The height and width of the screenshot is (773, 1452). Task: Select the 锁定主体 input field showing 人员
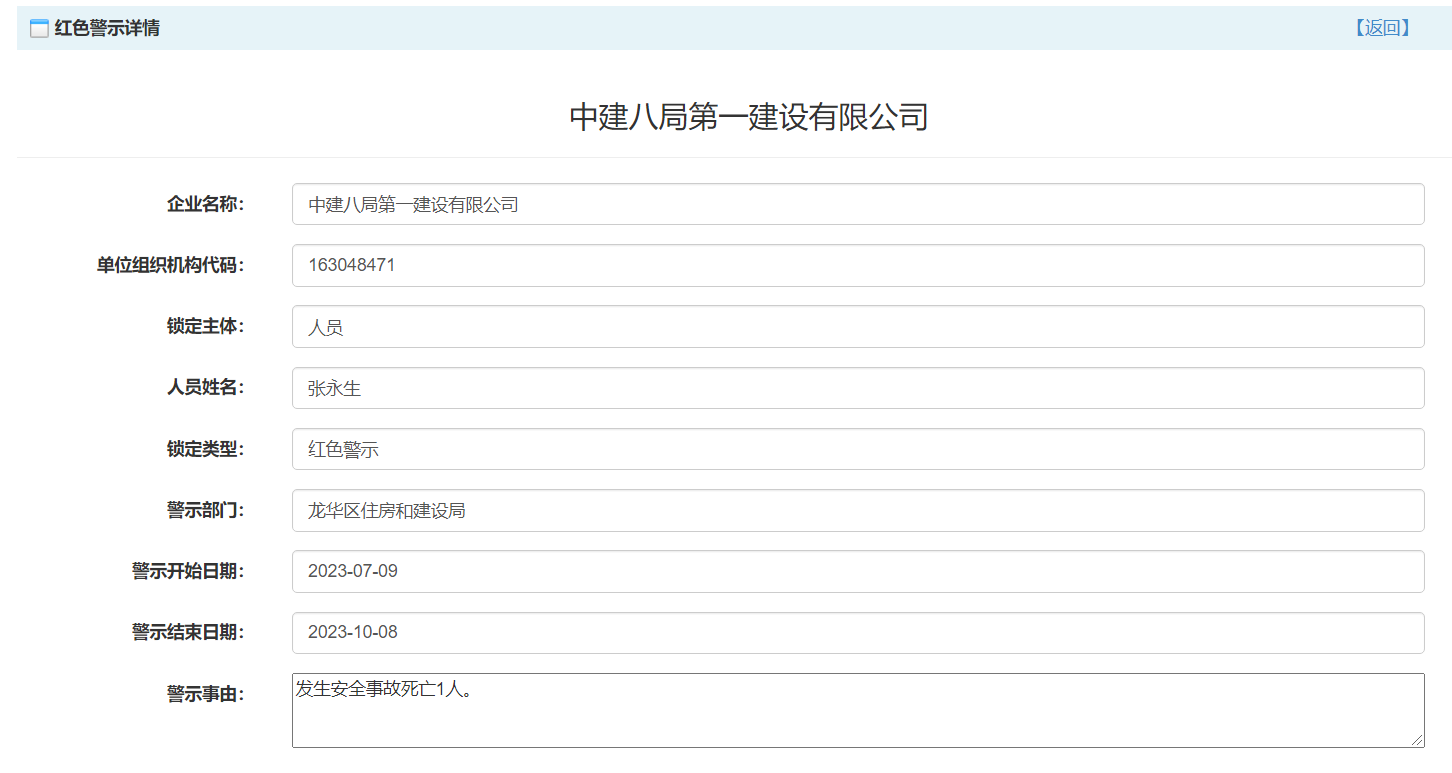pos(857,327)
